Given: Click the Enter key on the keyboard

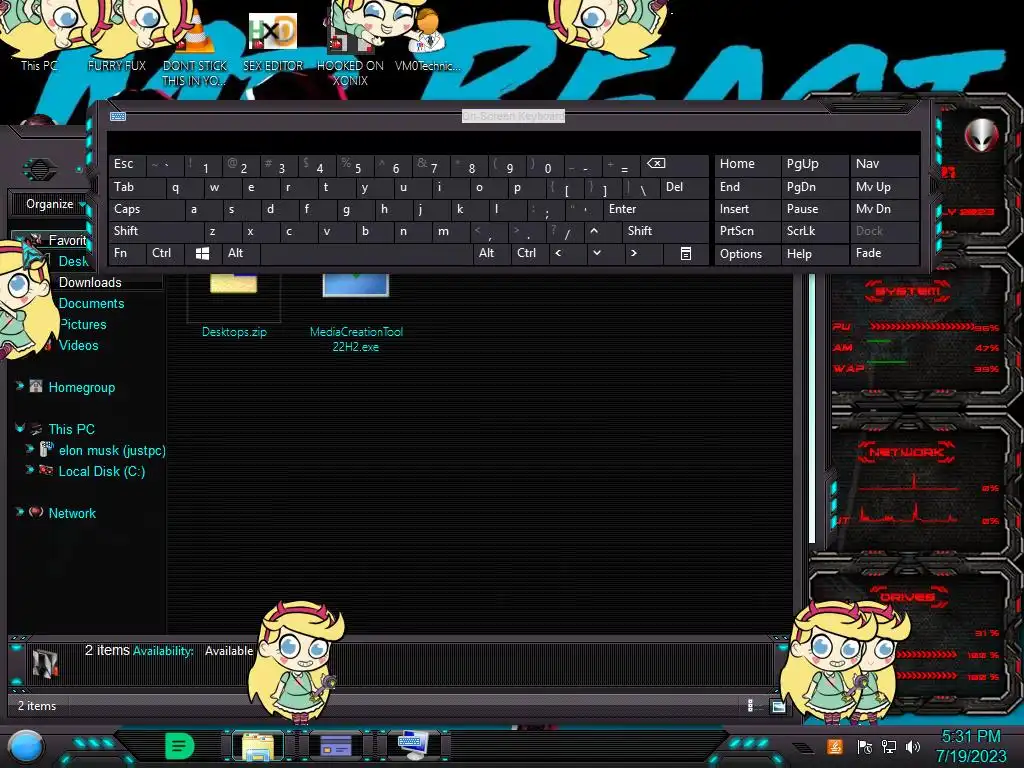Looking at the screenshot, I should pyautogui.click(x=656, y=209).
